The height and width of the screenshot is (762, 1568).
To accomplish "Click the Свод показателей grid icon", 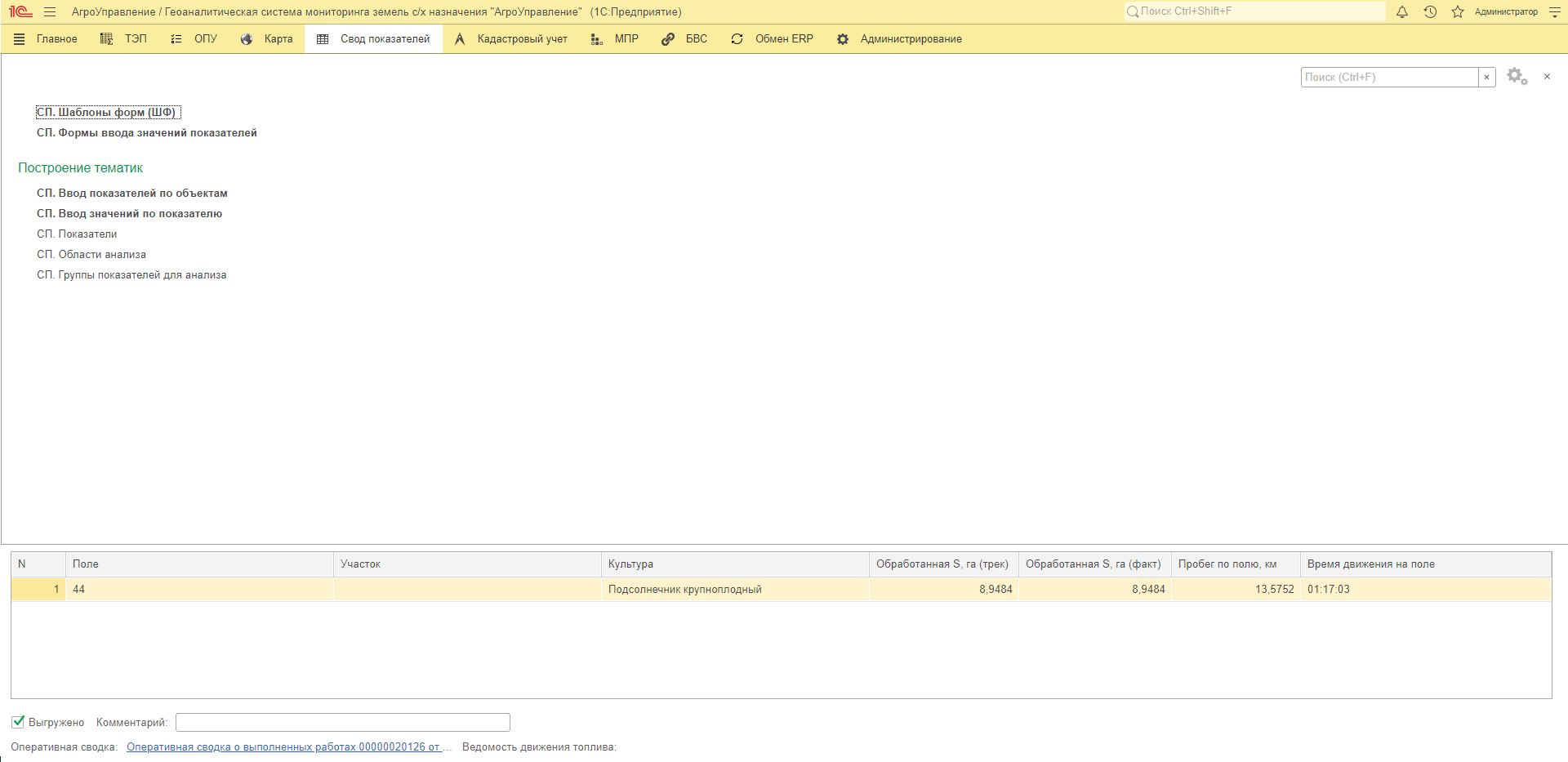I will pos(323,39).
